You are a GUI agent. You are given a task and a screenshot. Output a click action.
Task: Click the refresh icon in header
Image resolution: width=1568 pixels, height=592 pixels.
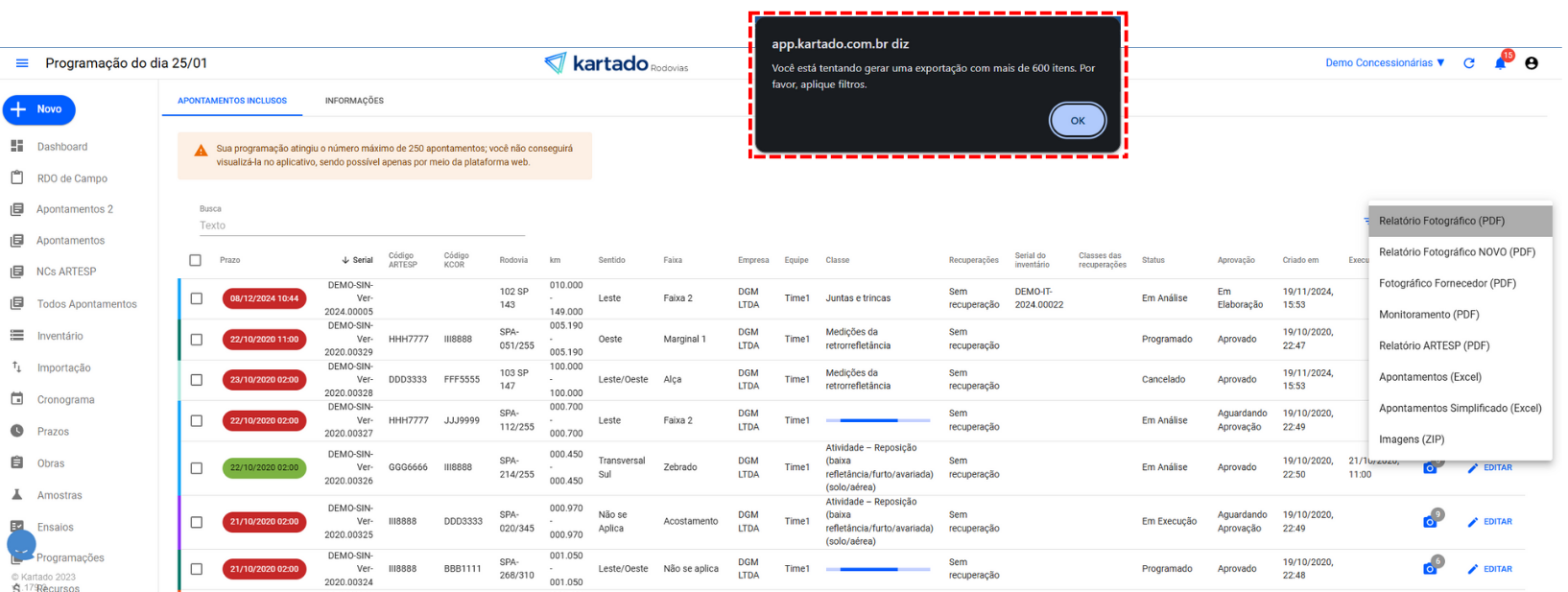click(x=1468, y=63)
